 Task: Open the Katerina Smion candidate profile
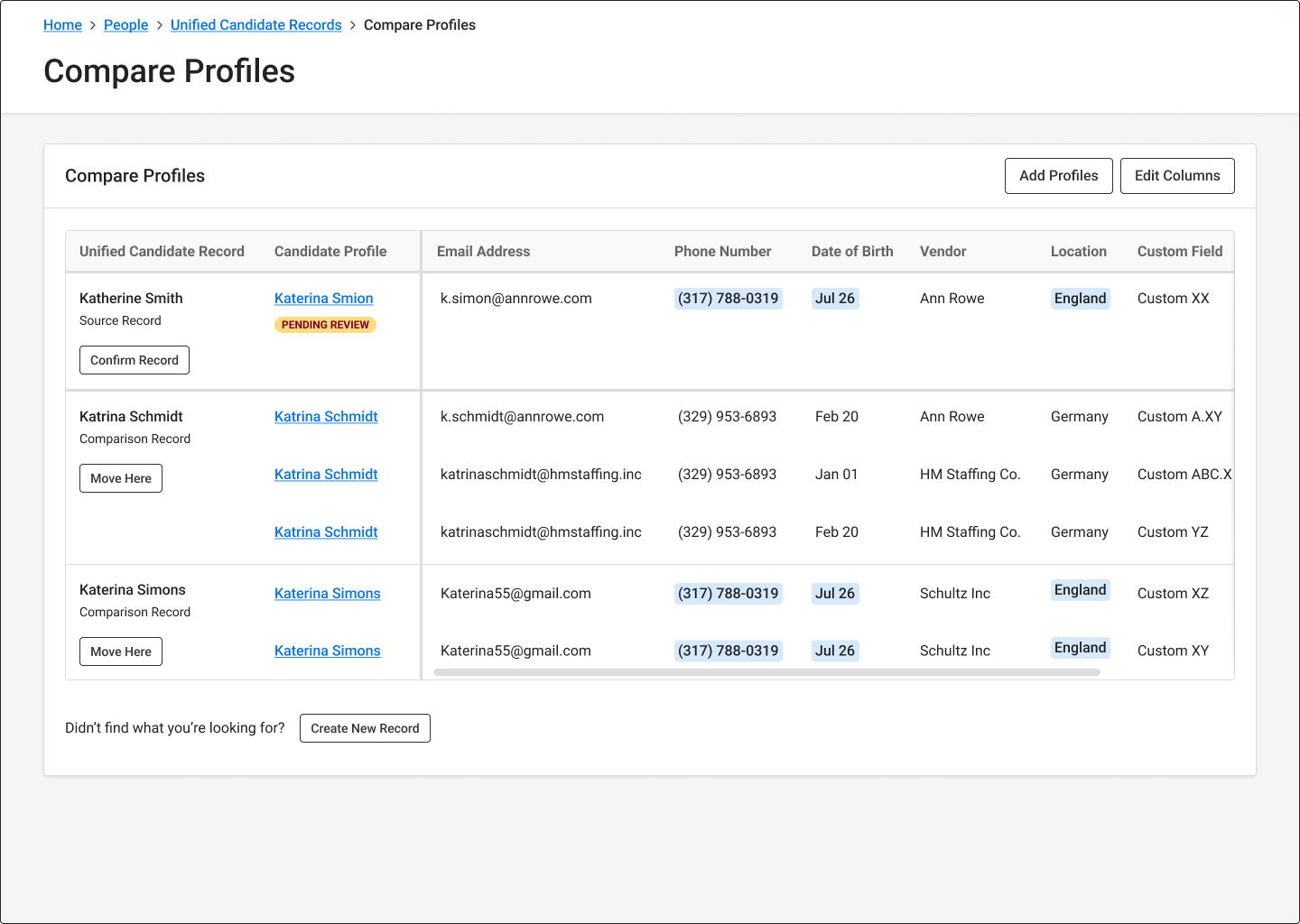tap(323, 299)
